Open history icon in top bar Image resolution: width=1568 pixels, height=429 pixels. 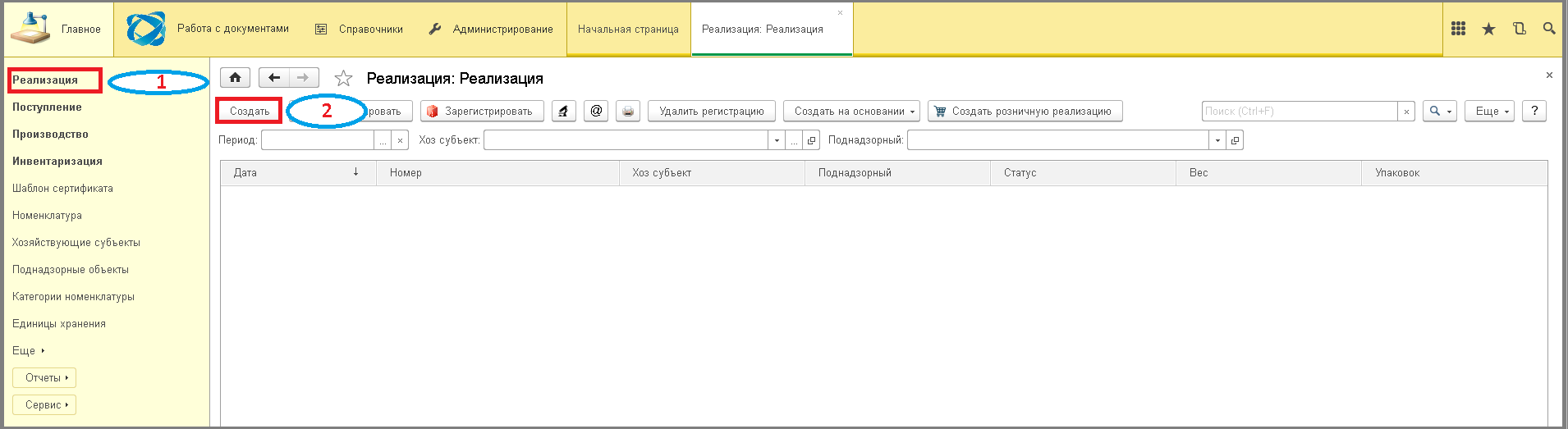coord(1519,29)
